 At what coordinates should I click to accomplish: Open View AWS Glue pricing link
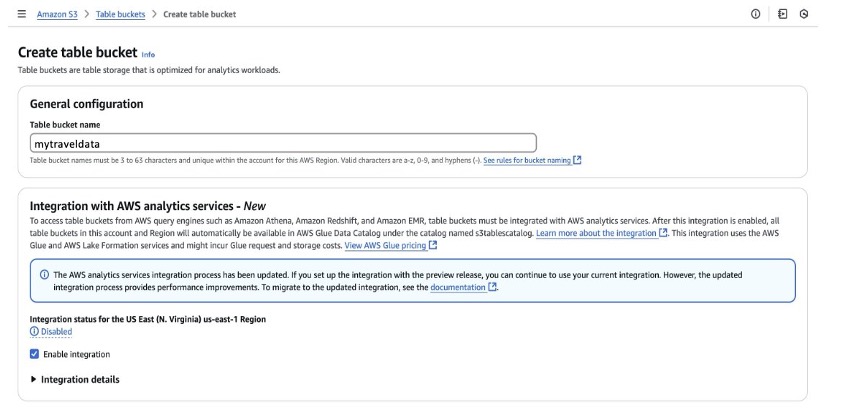pos(385,246)
